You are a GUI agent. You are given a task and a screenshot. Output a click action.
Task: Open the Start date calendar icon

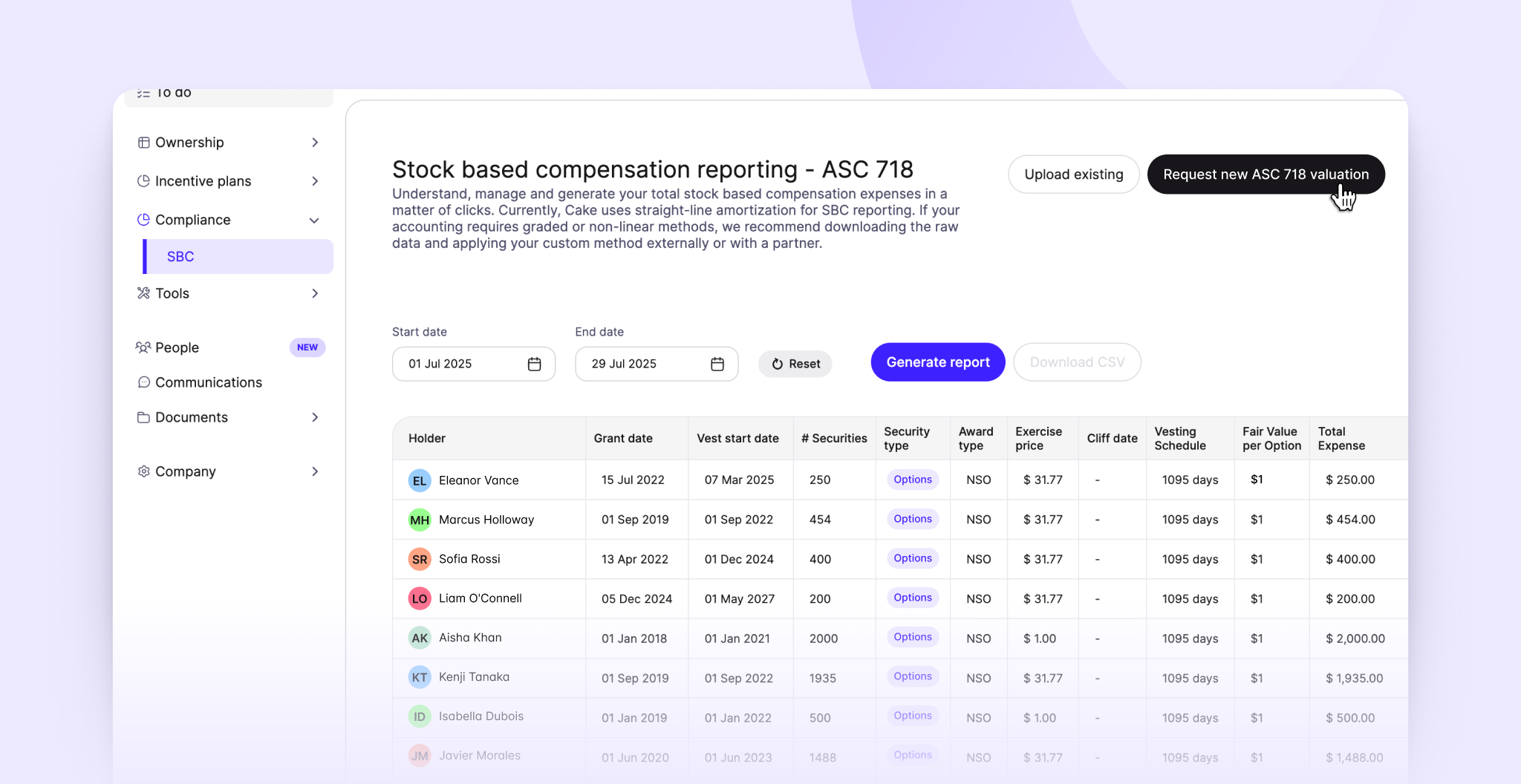(535, 364)
